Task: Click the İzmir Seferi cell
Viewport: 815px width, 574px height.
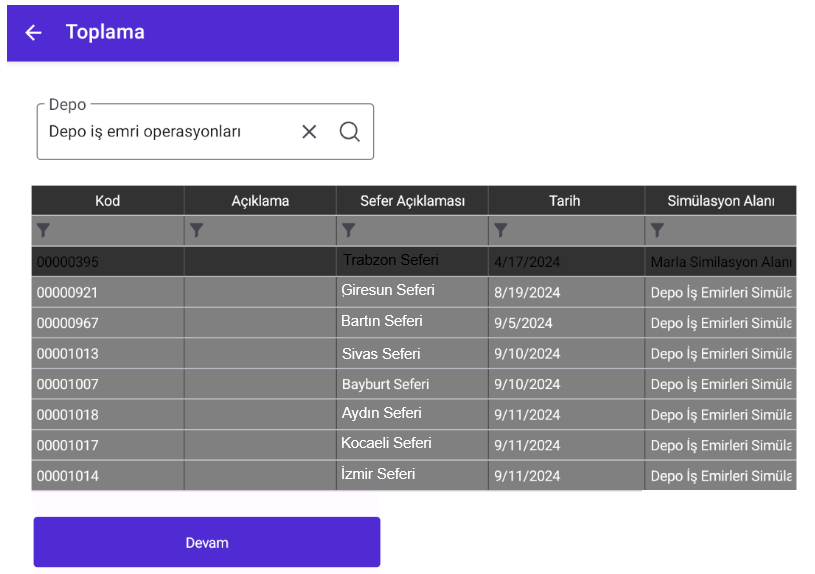Action: [412, 476]
